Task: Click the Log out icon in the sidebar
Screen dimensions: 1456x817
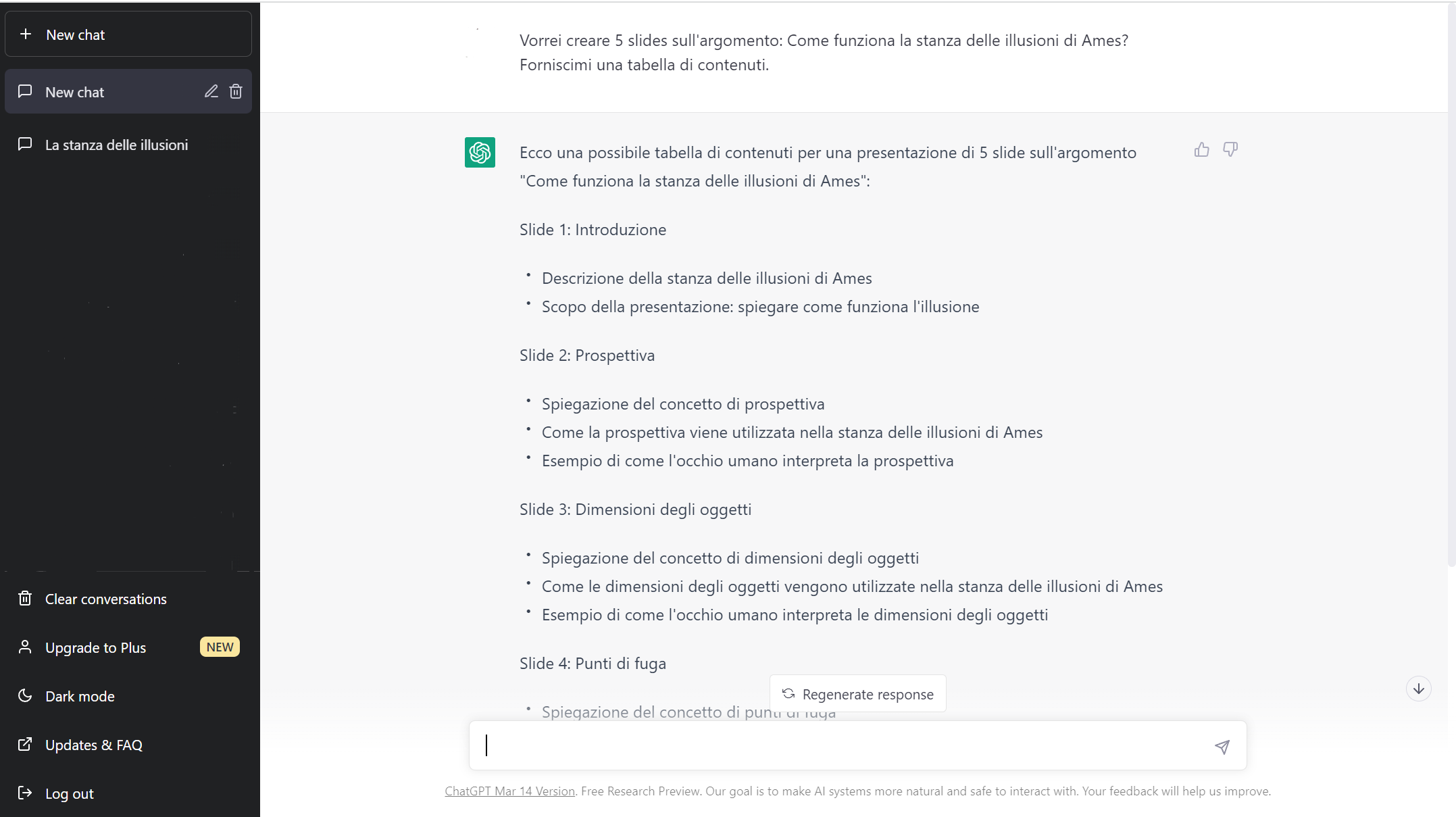Action: point(25,793)
